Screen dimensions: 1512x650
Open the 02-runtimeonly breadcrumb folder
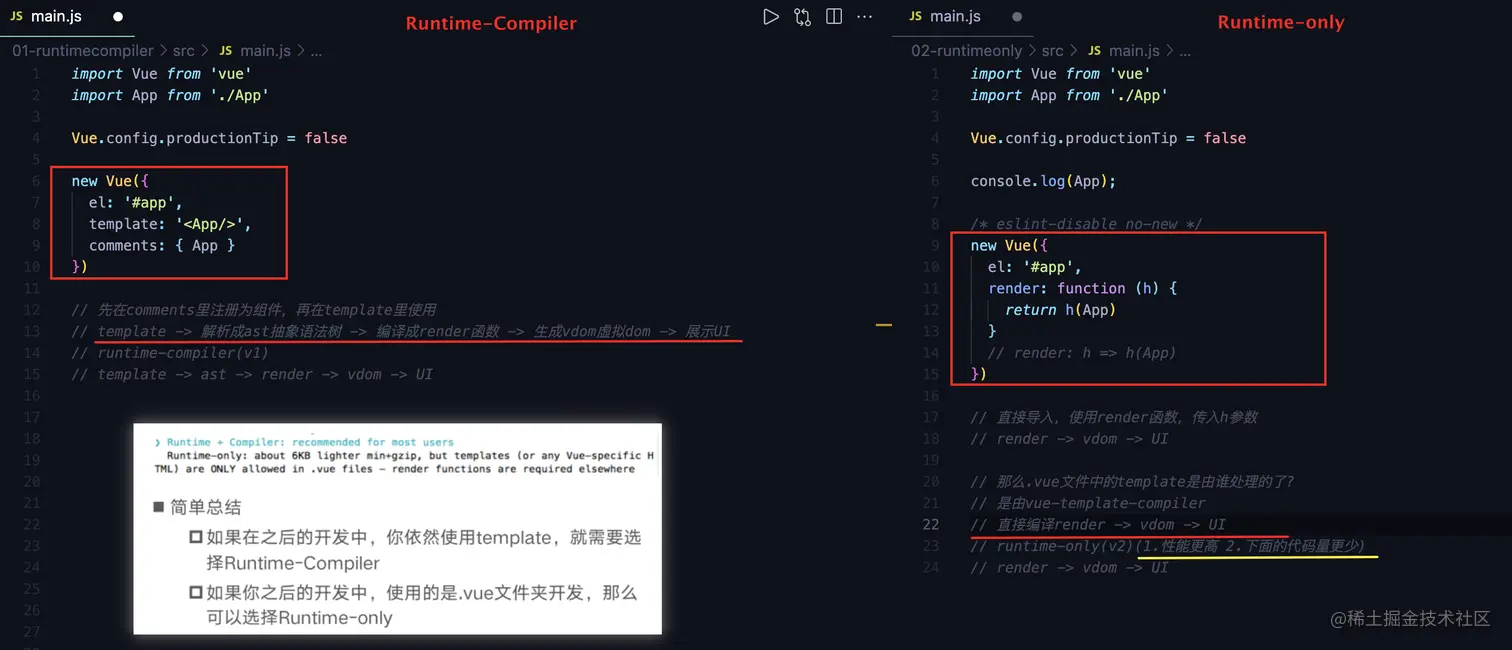click(967, 50)
